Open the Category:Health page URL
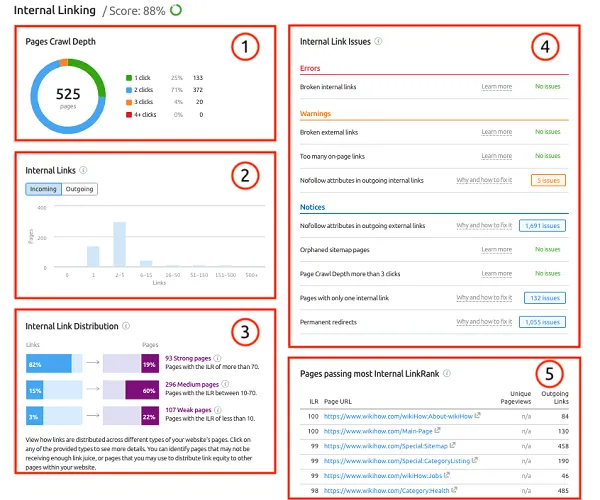The height and width of the screenshot is (500, 600). (x=386, y=490)
